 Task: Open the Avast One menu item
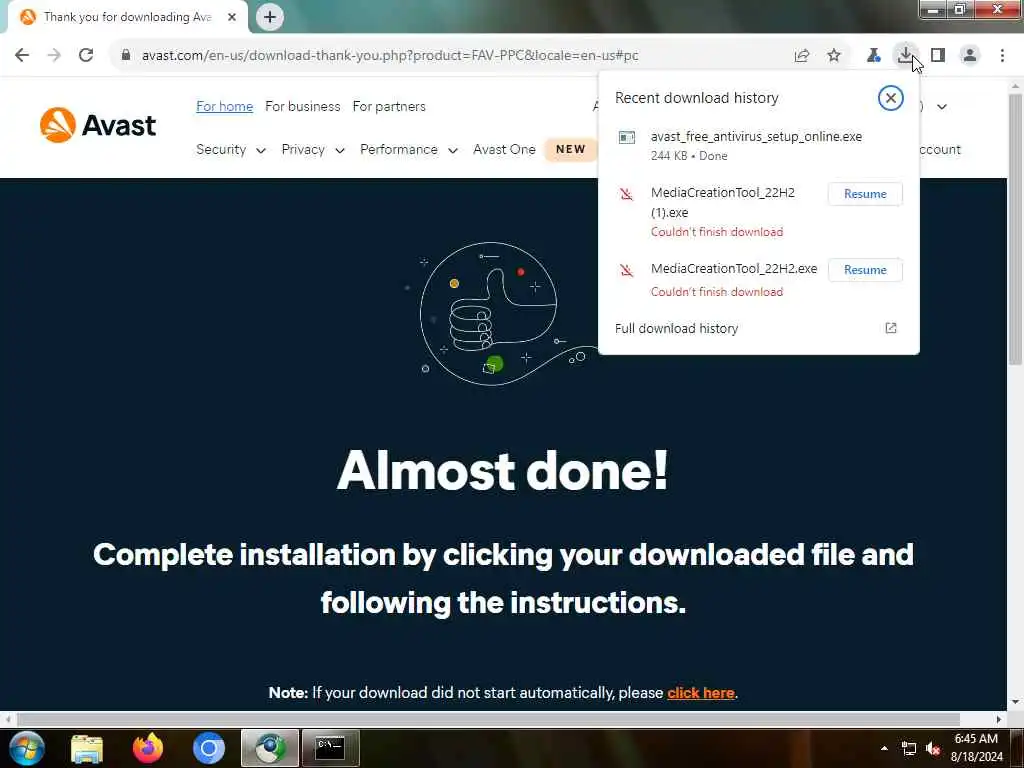click(504, 150)
